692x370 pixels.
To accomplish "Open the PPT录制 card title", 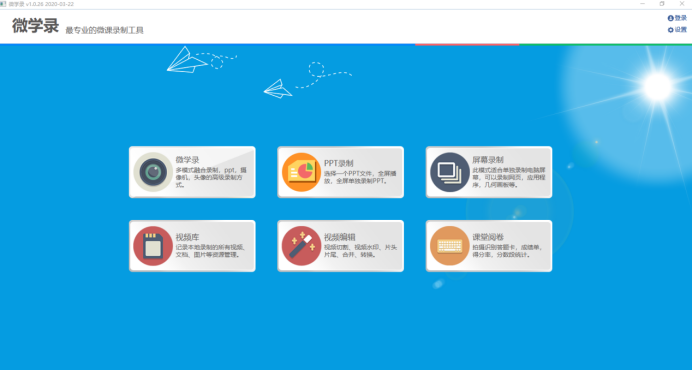I will tap(338, 163).
